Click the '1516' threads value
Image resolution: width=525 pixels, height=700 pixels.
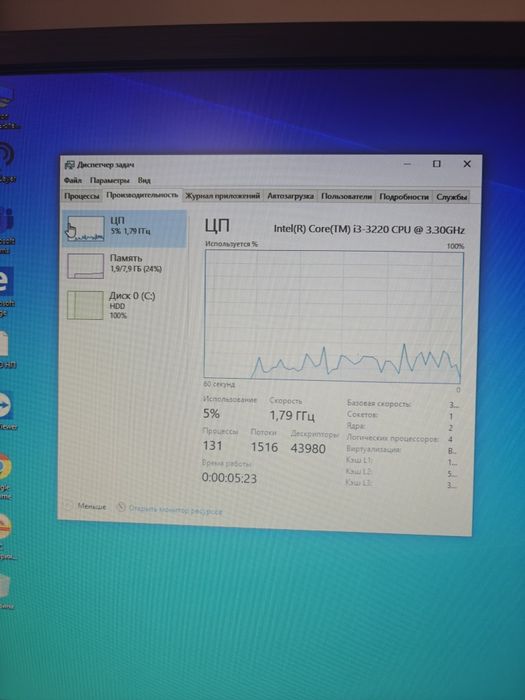(x=264, y=447)
